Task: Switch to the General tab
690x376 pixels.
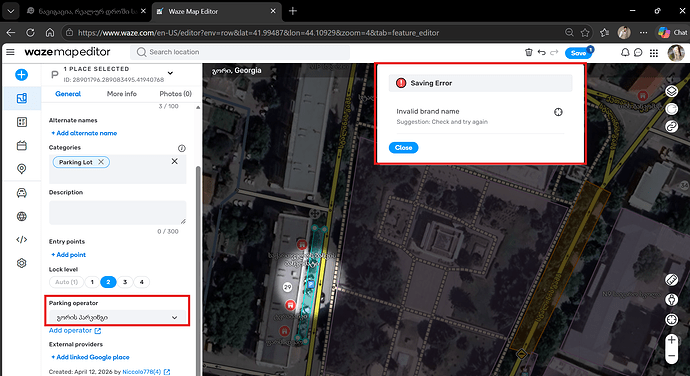Action: click(68, 94)
